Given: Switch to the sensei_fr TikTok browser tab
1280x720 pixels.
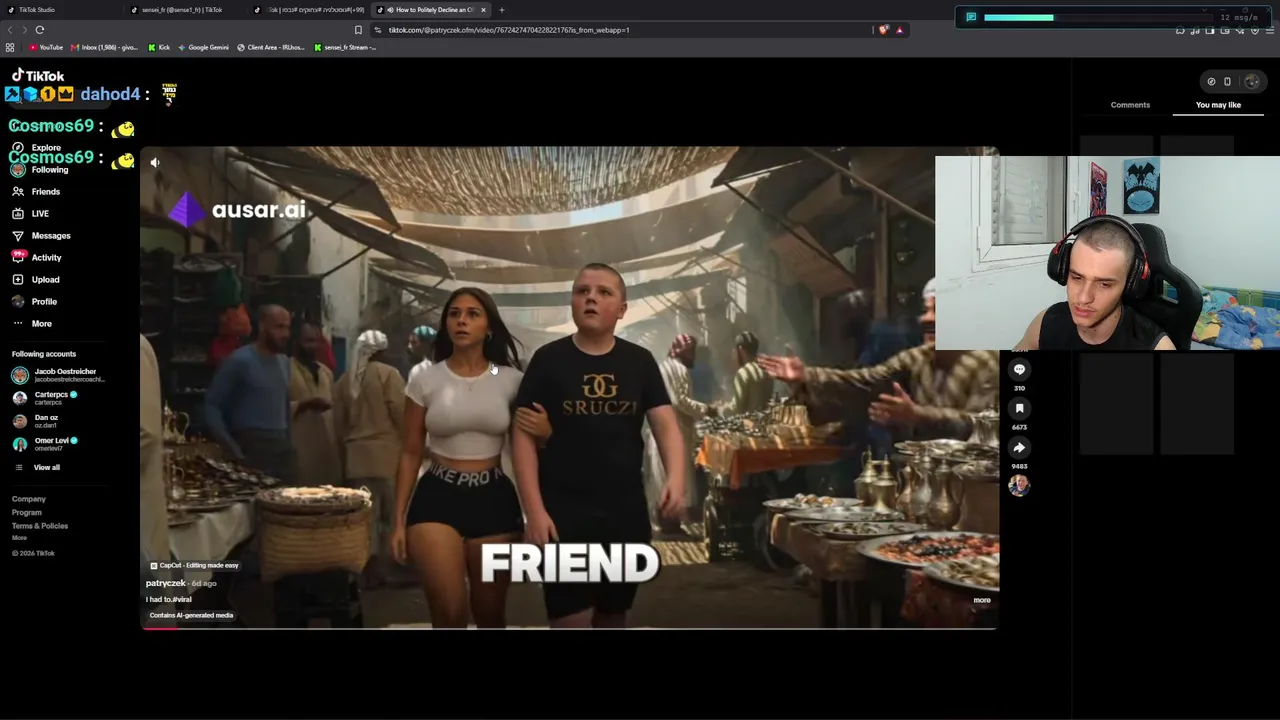Looking at the screenshot, I should (185, 10).
